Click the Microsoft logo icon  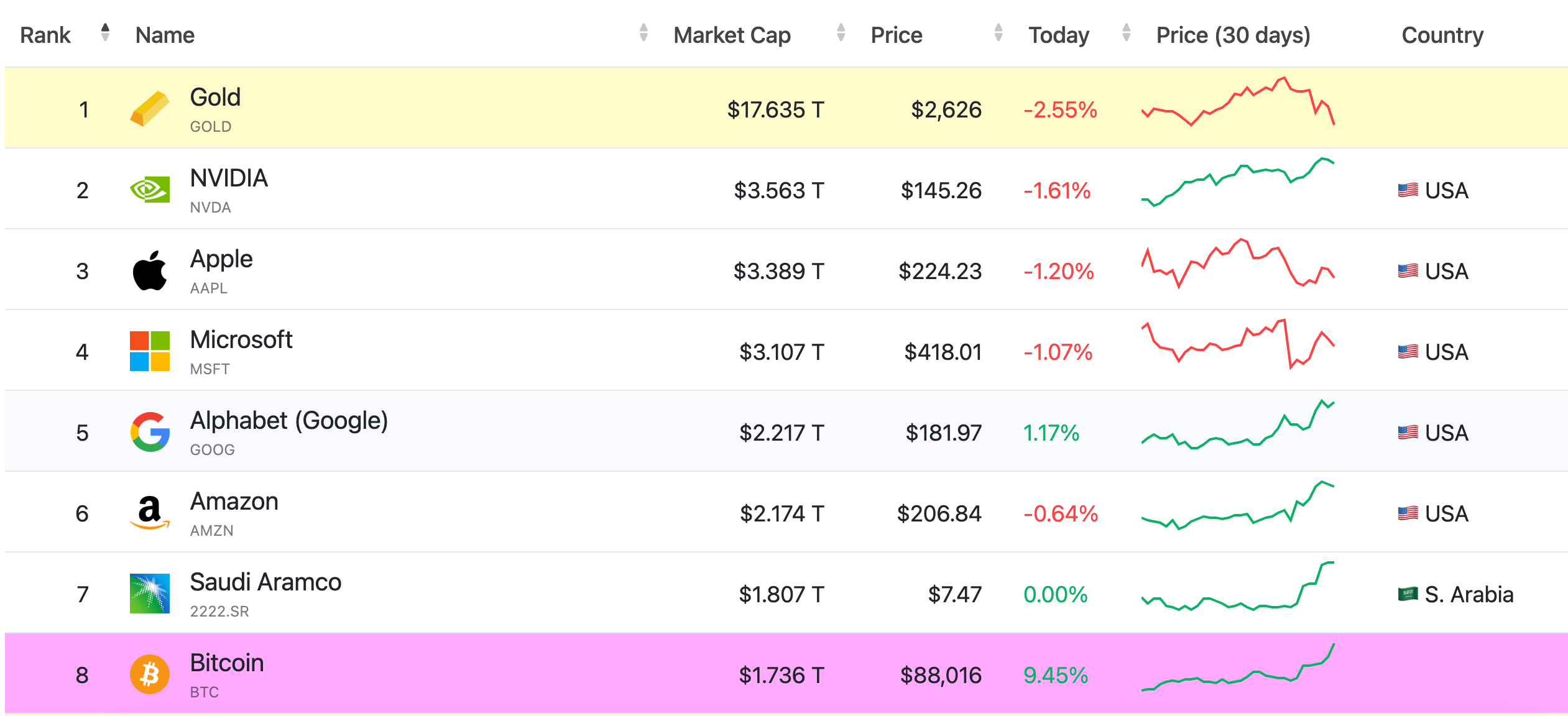coord(150,351)
